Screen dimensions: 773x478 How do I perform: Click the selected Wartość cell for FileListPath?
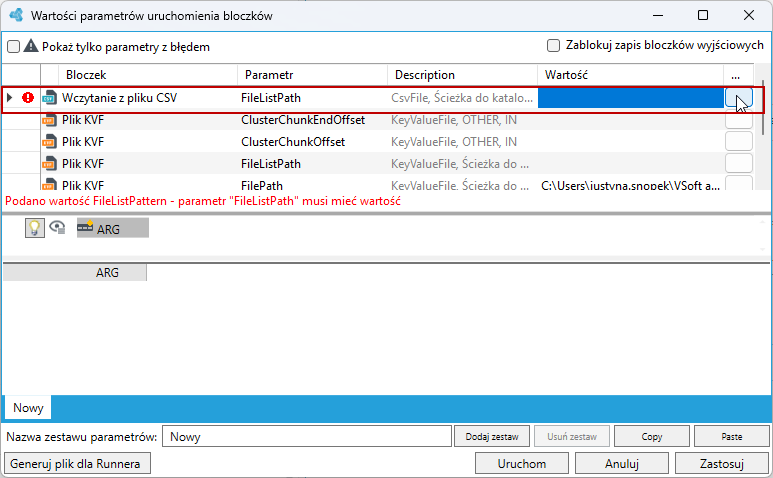pos(631,98)
